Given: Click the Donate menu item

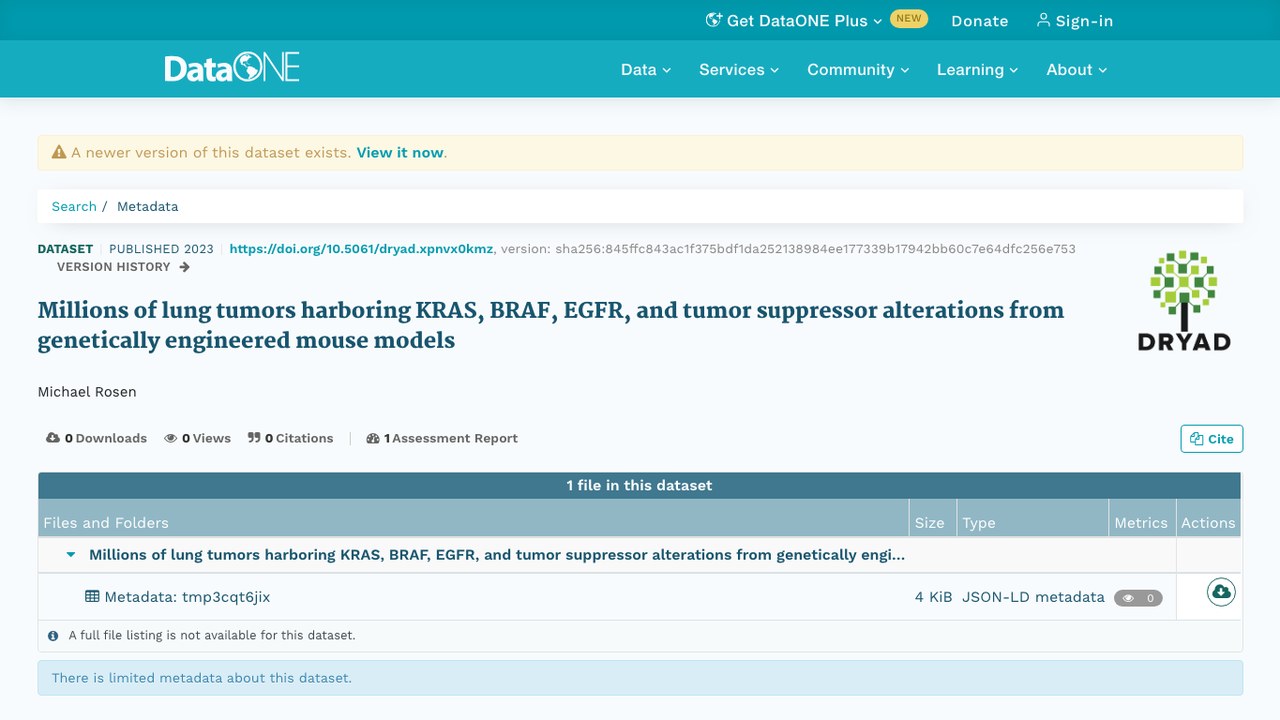Looking at the screenshot, I should pyautogui.click(x=980, y=21).
